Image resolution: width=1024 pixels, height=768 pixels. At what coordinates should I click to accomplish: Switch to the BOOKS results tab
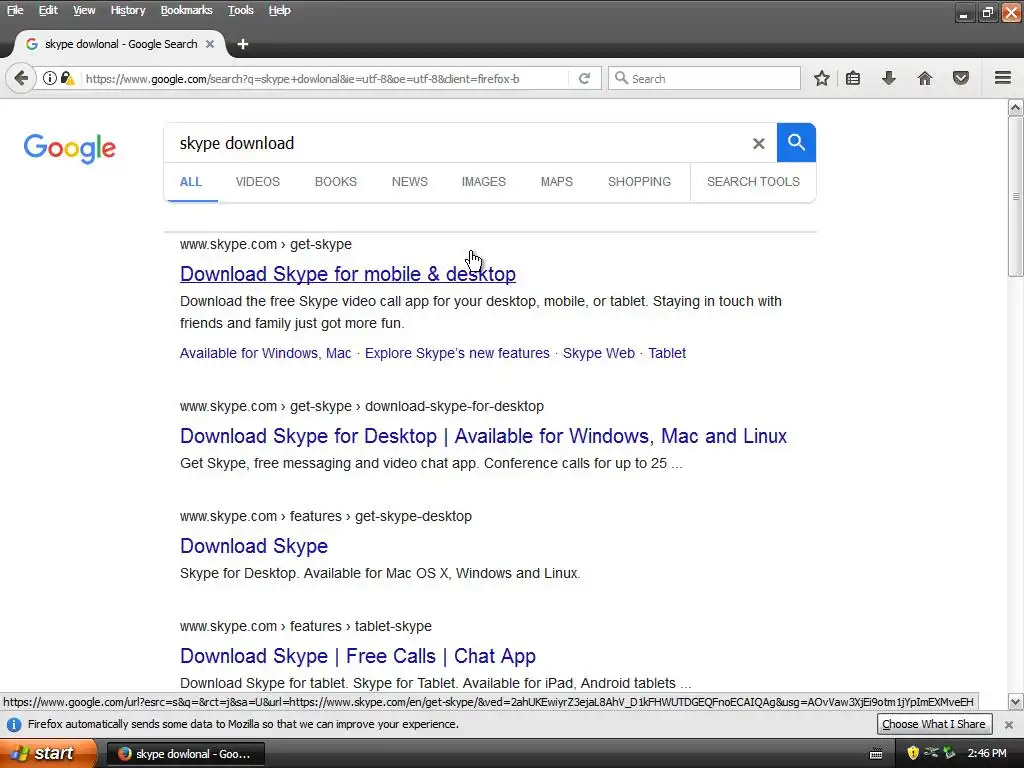point(336,182)
